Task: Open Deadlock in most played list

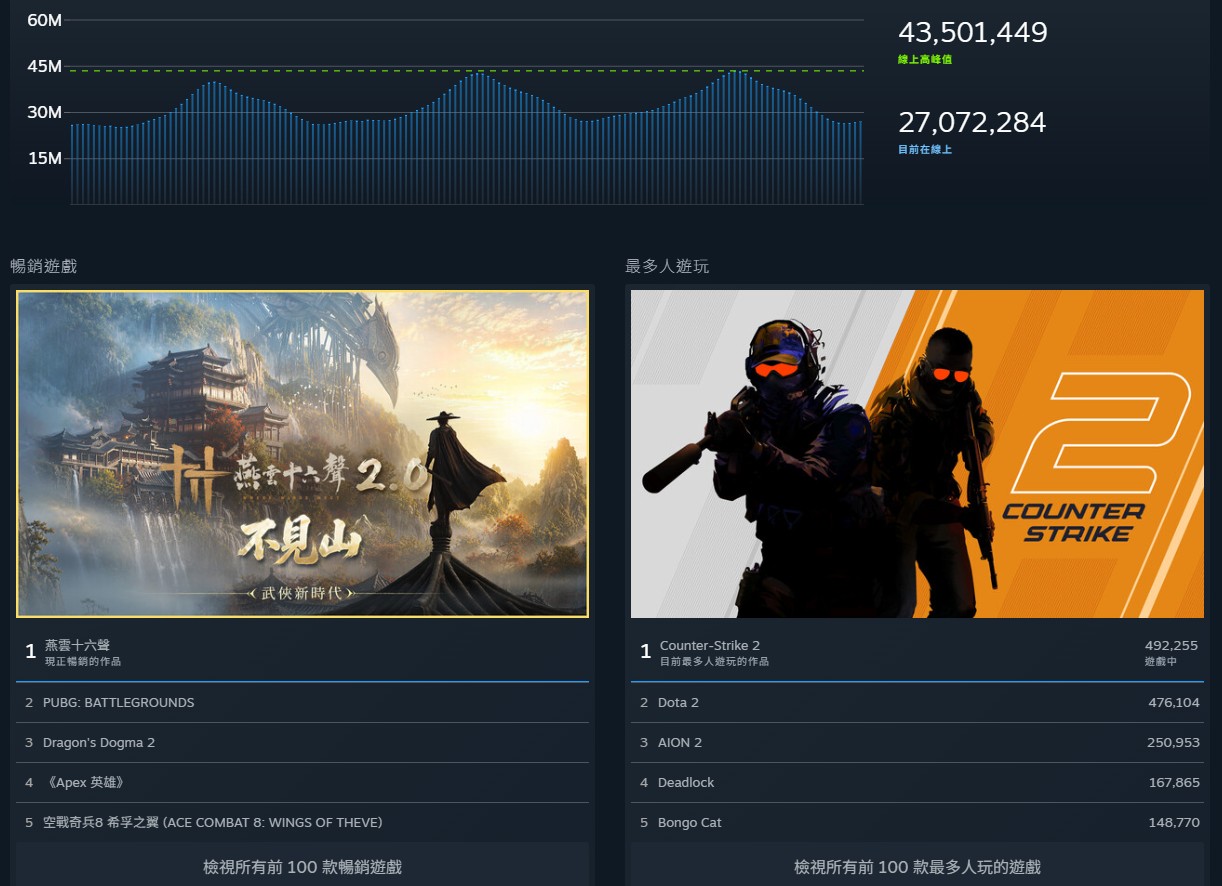Action: coord(917,783)
